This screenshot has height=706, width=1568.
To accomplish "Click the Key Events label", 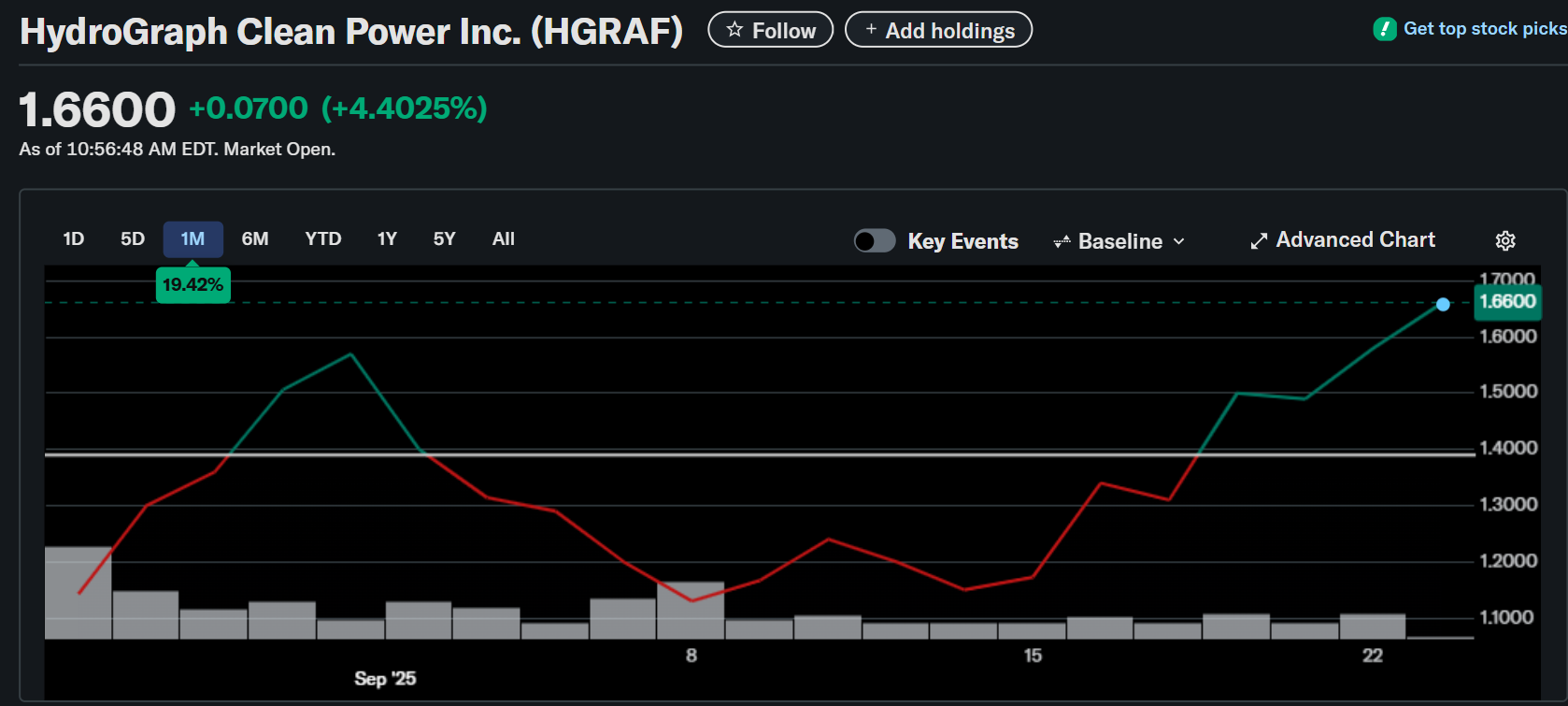I will click(962, 241).
